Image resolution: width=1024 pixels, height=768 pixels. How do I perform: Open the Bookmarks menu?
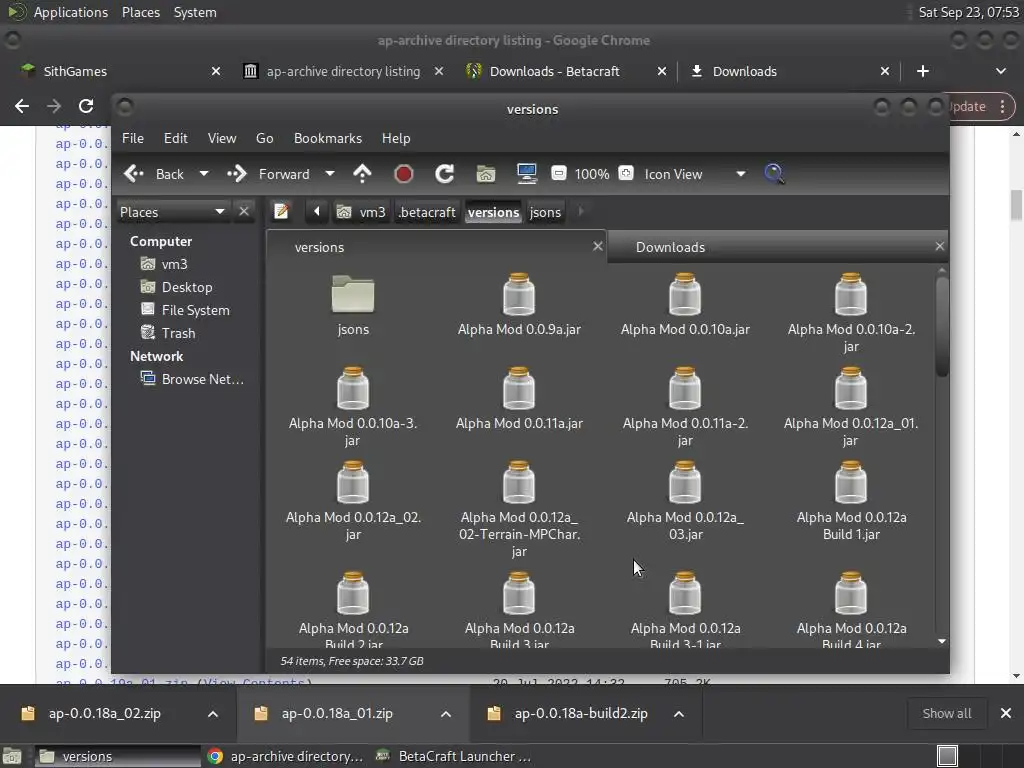(328, 138)
